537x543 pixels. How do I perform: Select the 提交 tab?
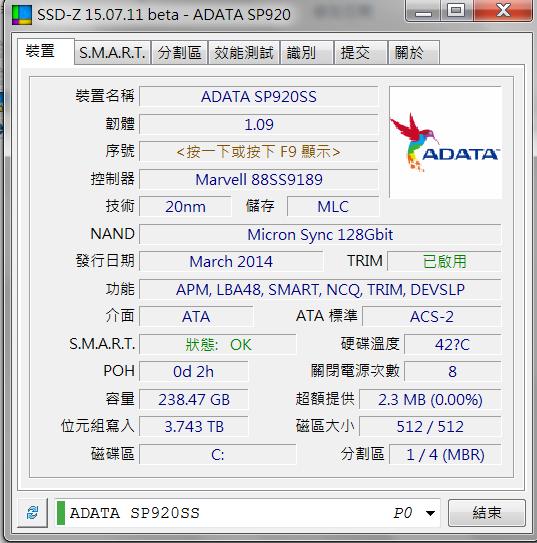click(x=360, y=53)
